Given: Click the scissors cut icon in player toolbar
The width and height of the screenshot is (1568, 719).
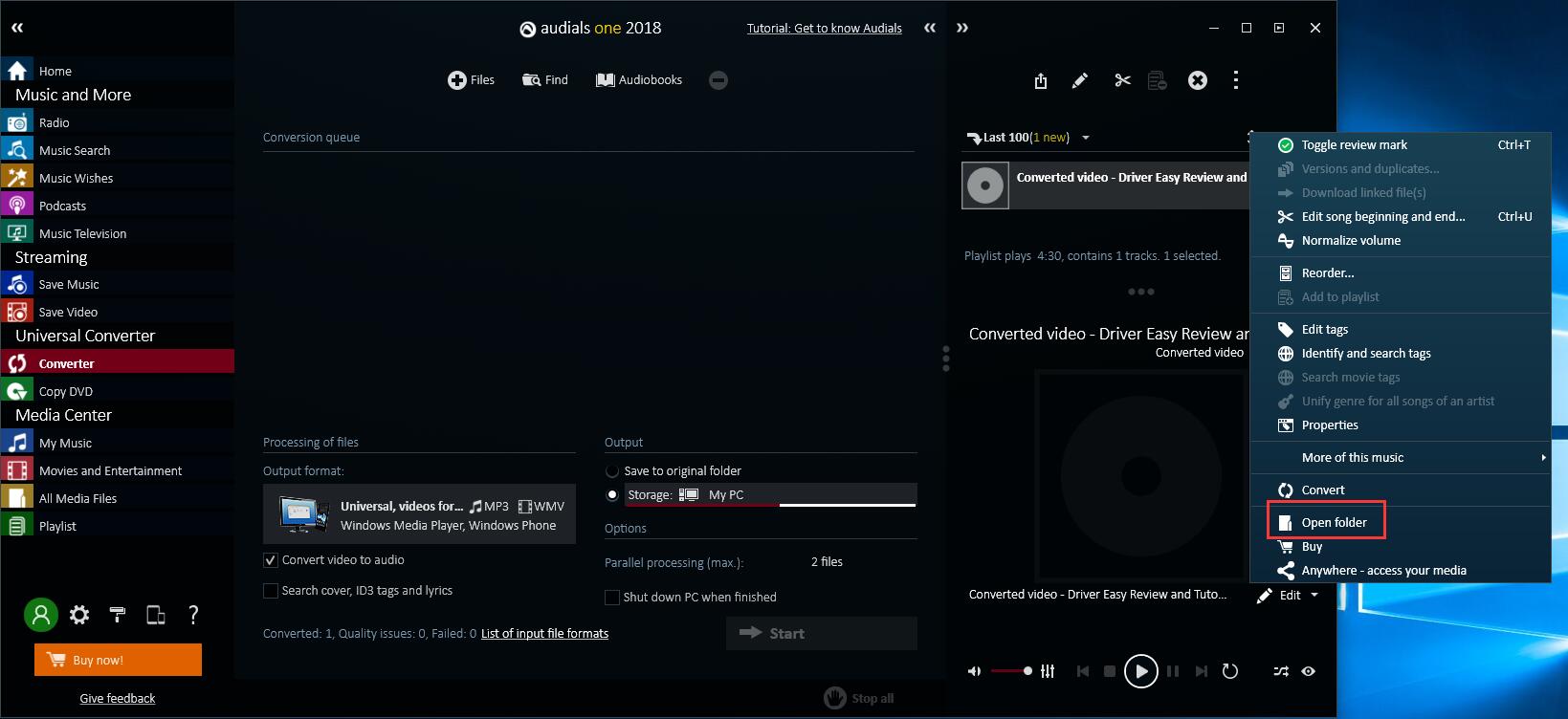Looking at the screenshot, I should 1122,80.
